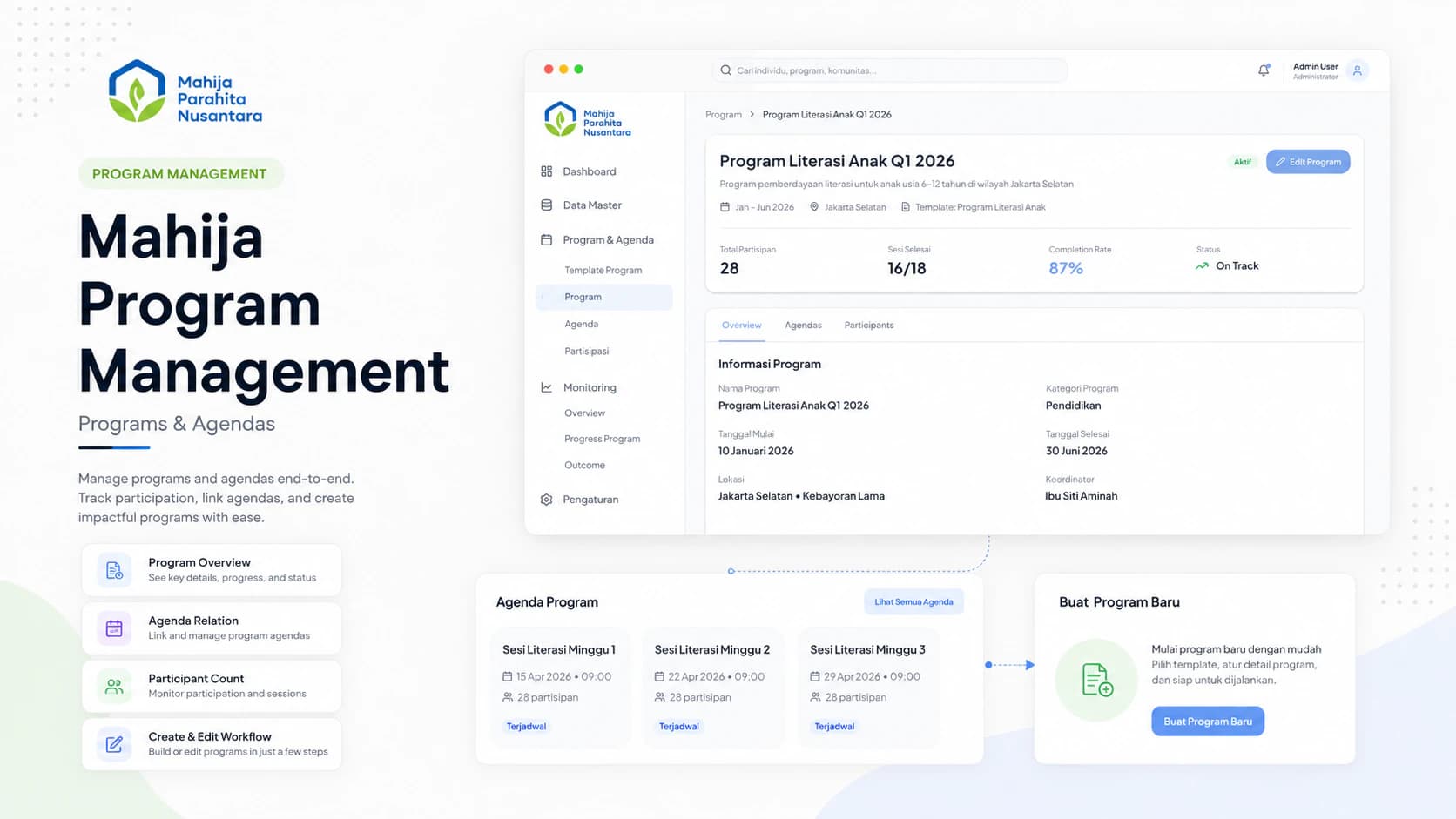
Task: Click calendar icon in Sesi Literasi Minggu 3 card
Action: [815, 676]
